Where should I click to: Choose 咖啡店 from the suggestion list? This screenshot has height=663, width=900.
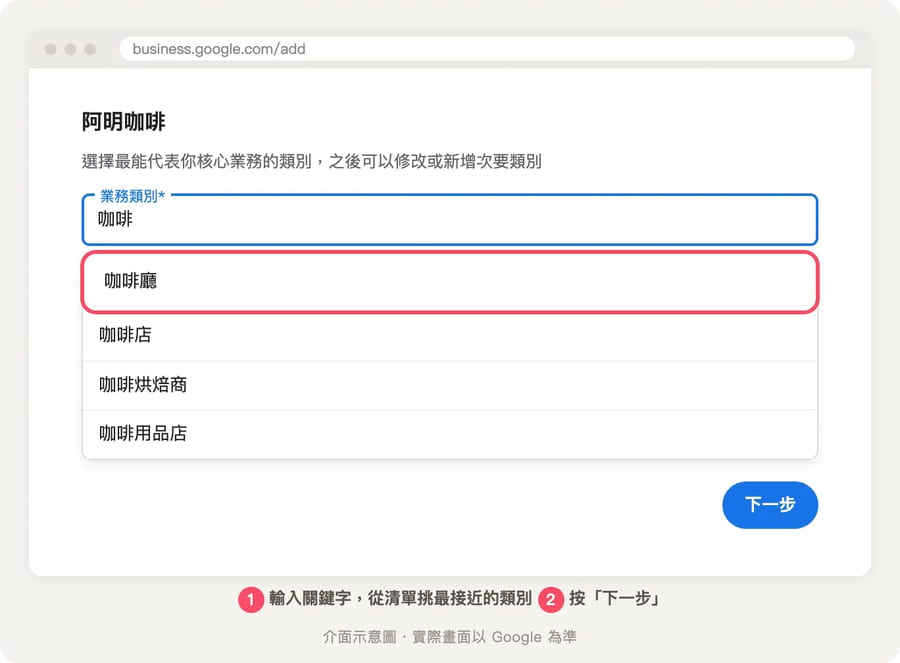click(449, 335)
